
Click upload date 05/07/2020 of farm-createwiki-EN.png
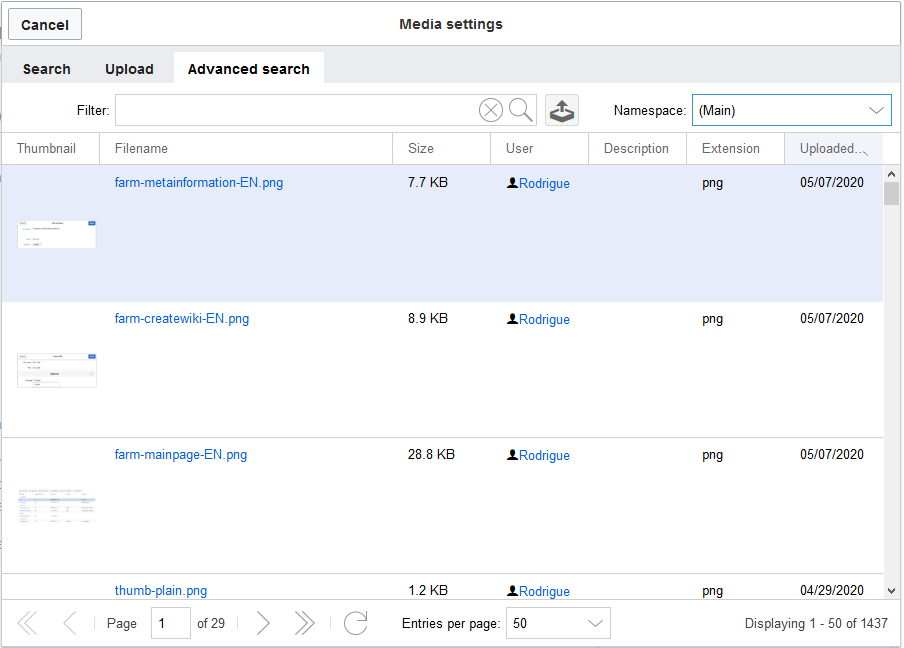point(832,319)
